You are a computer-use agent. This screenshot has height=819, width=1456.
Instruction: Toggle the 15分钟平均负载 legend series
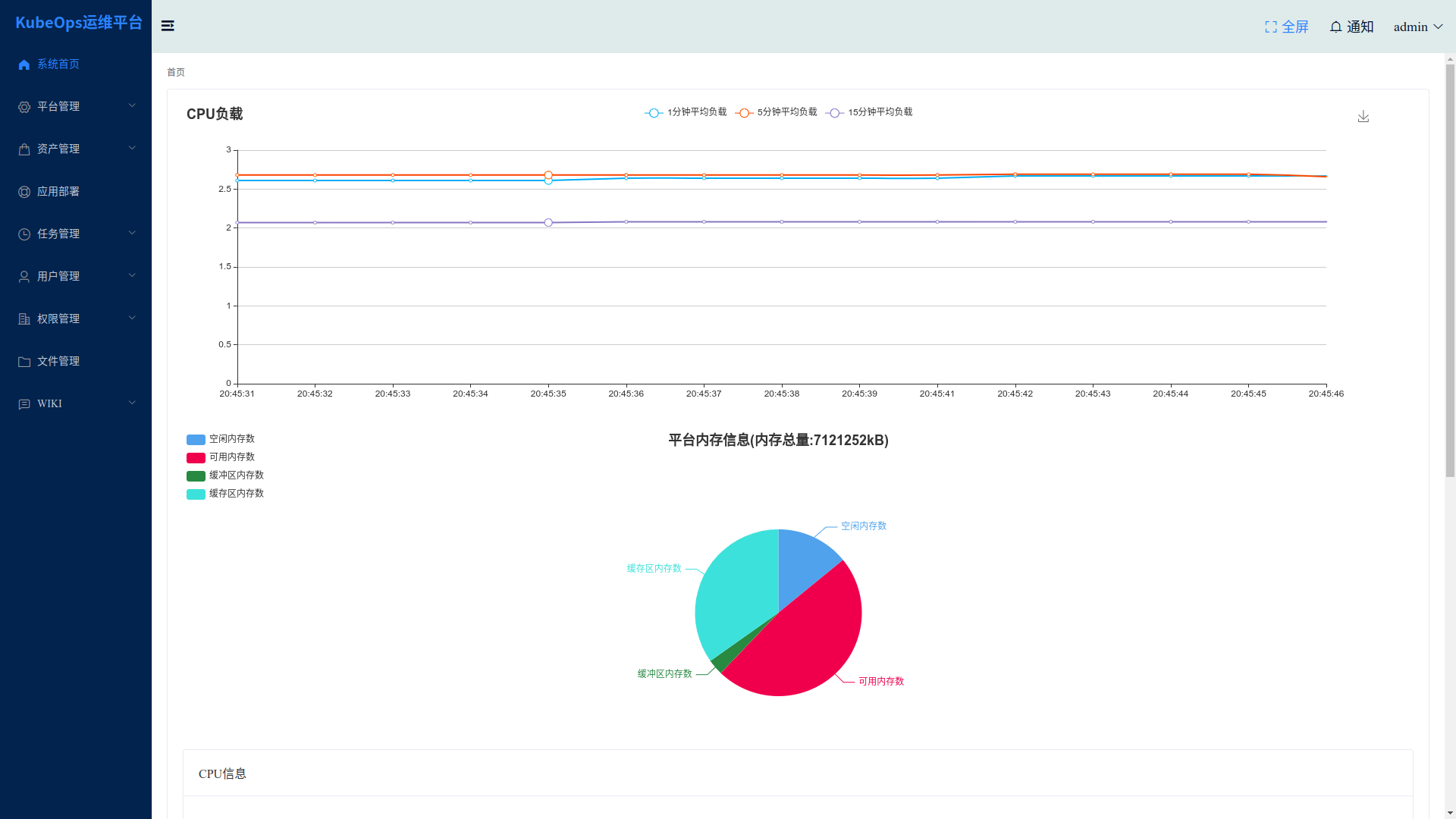pos(869,112)
